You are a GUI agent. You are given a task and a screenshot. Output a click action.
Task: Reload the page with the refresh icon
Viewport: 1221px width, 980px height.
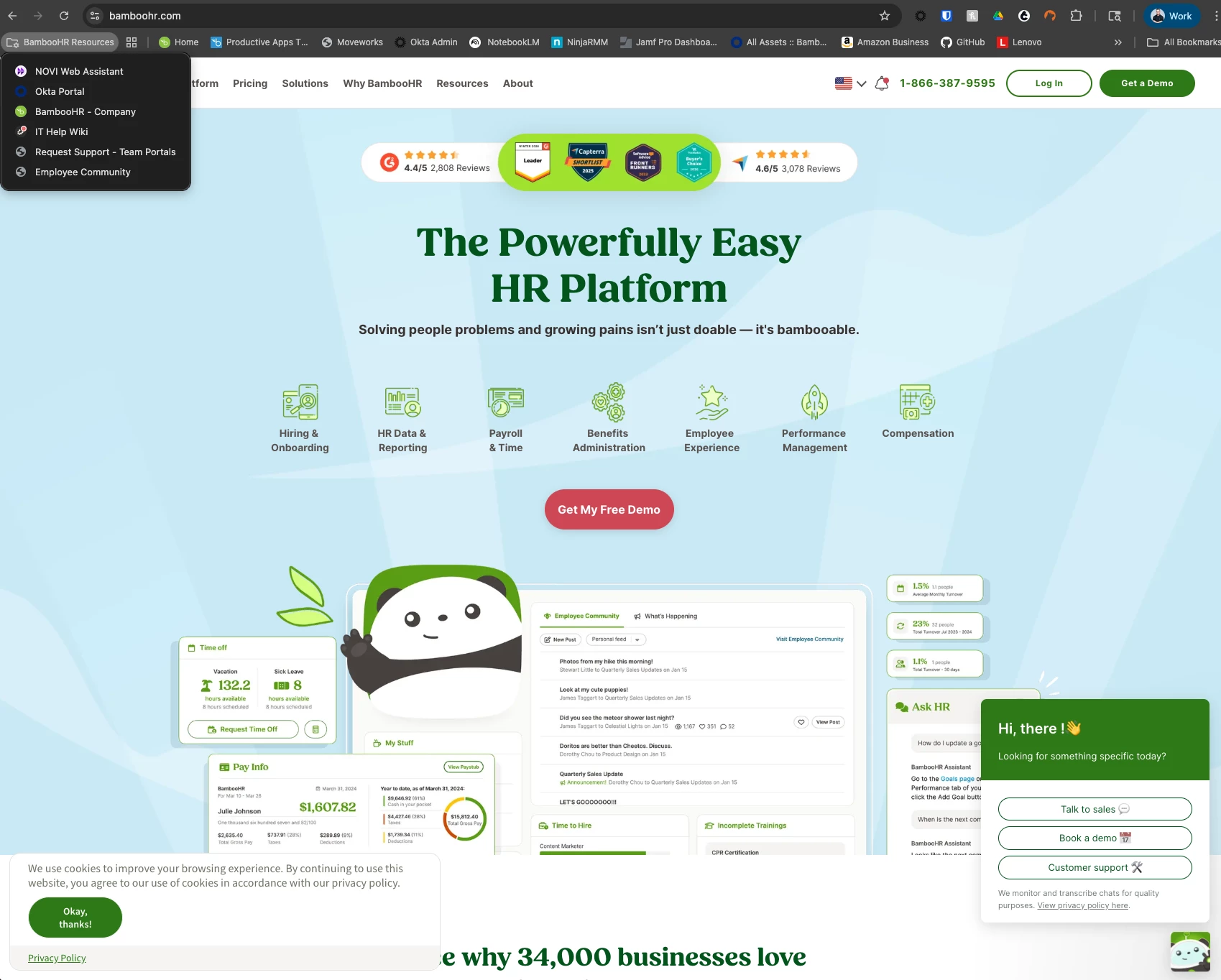[x=64, y=16]
